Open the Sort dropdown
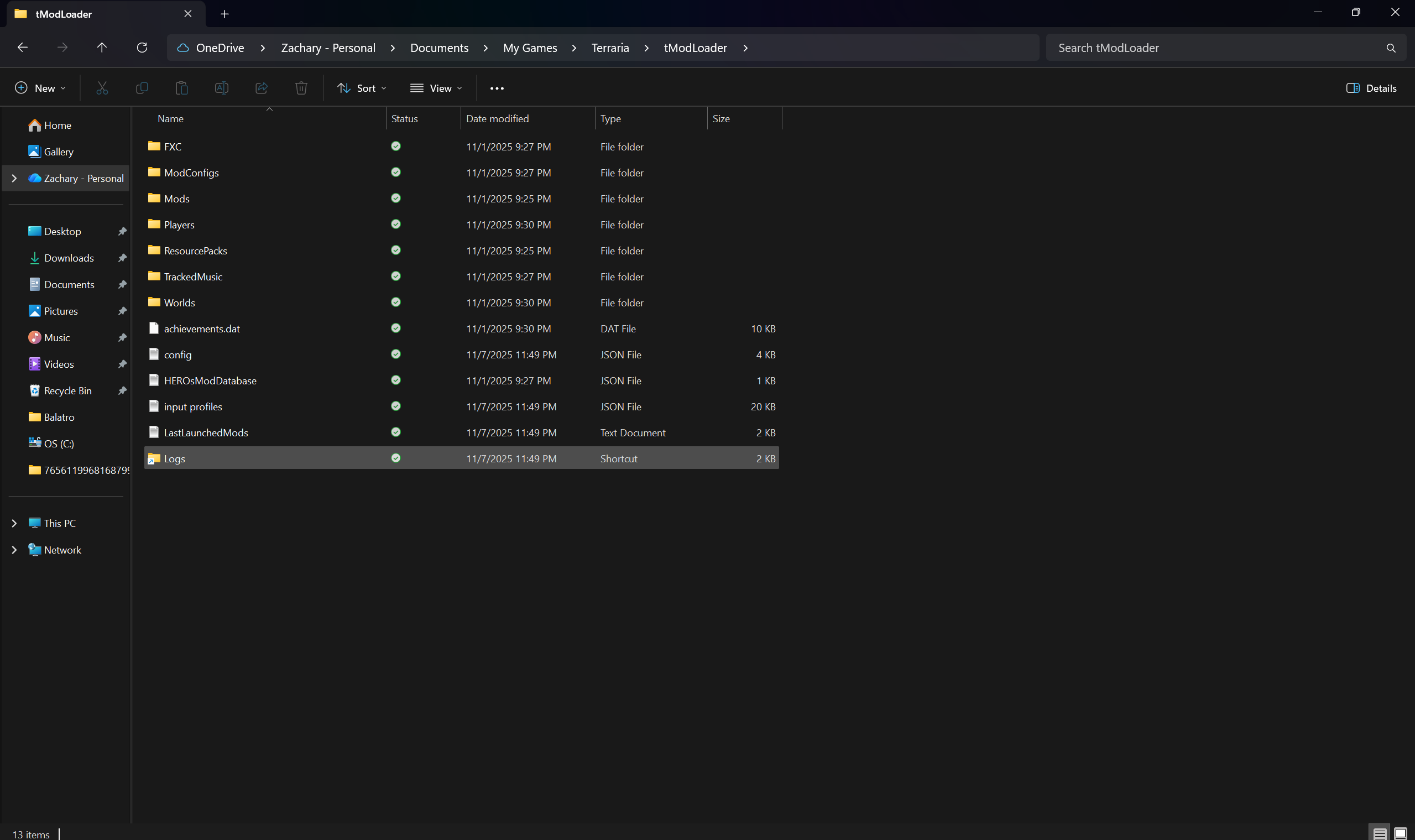This screenshot has width=1415, height=840. 361,88
